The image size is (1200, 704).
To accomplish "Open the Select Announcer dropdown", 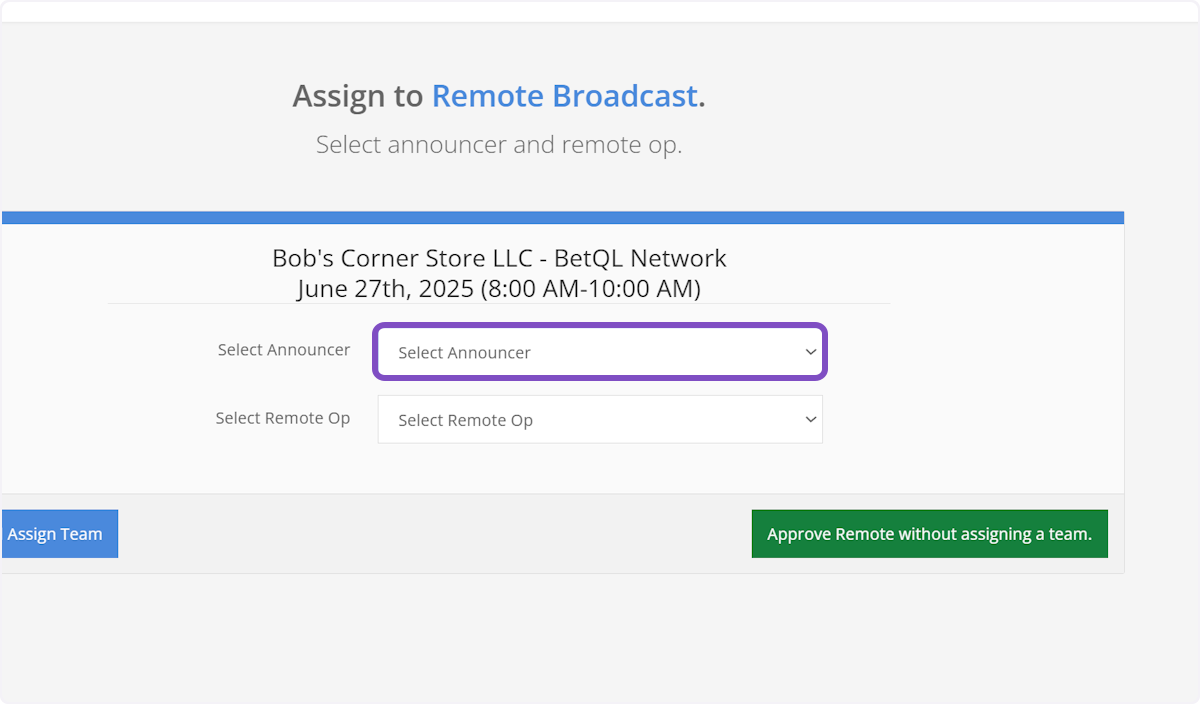I will click(x=600, y=352).
